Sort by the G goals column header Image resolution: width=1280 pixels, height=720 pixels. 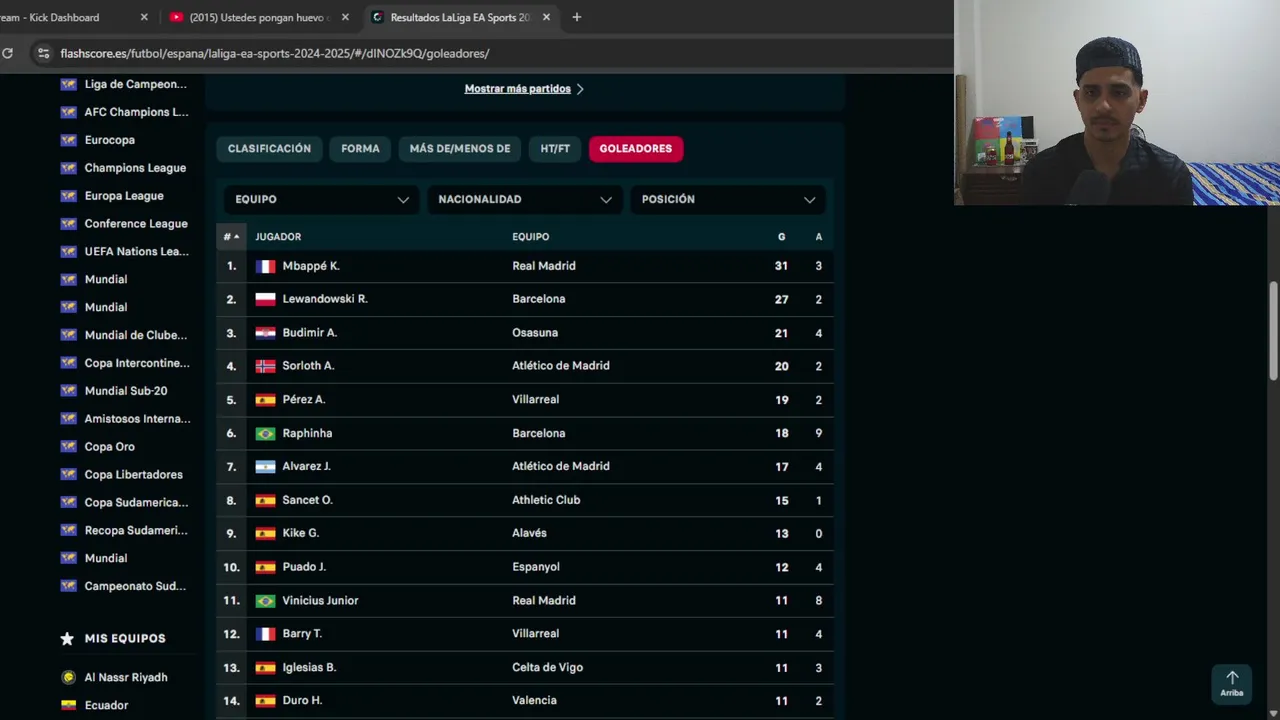(781, 237)
